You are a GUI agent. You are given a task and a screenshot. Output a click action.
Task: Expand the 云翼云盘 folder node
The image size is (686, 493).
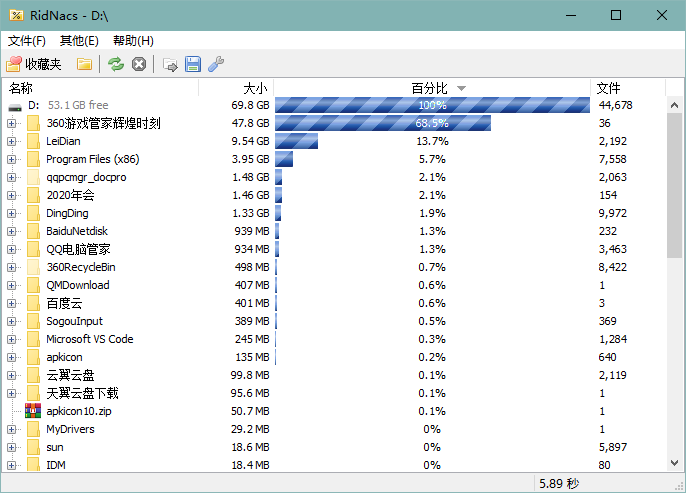click(x=11, y=375)
